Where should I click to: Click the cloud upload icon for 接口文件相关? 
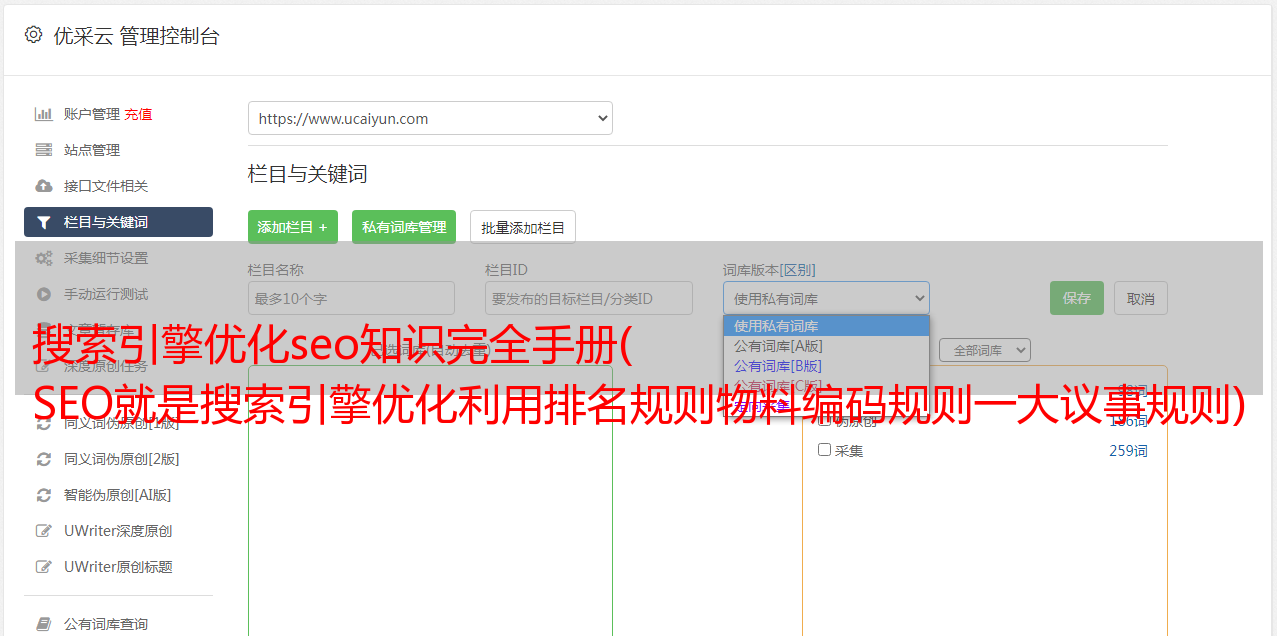pyautogui.click(x=43, y=186)
